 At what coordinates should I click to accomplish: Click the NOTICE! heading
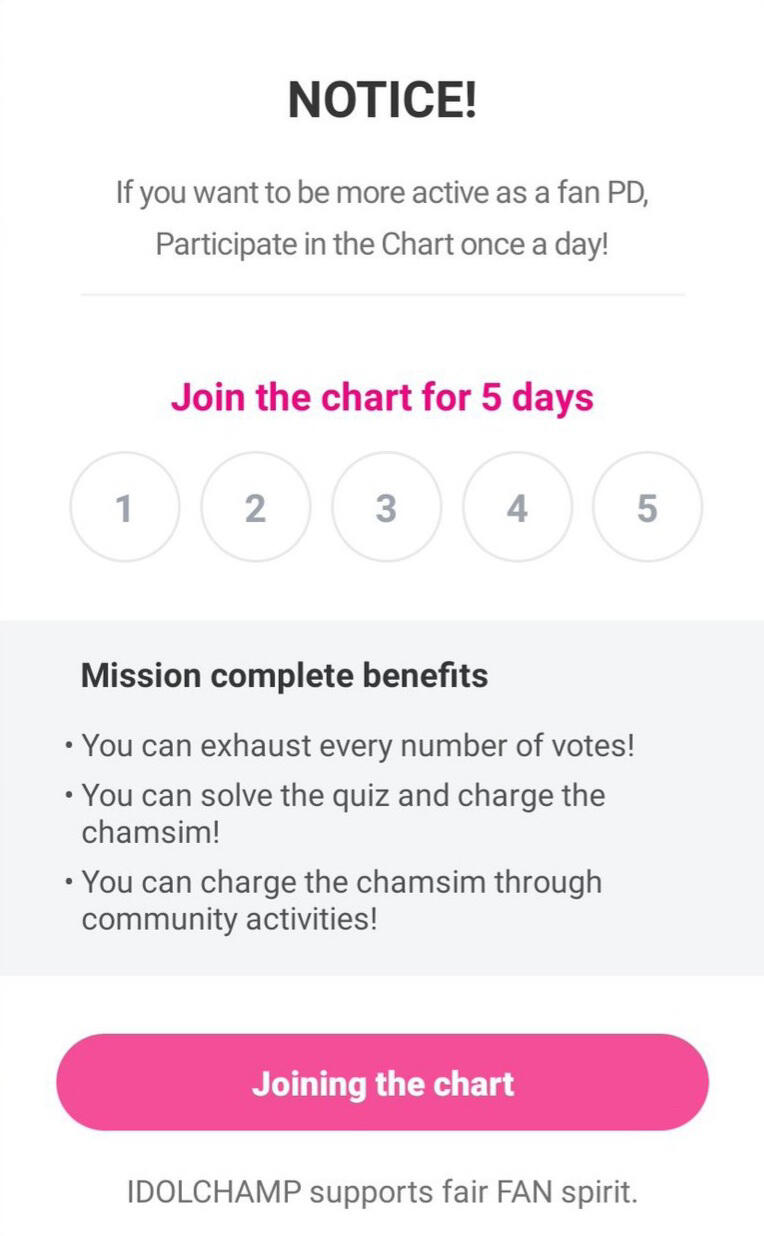(x=382, y=100)
